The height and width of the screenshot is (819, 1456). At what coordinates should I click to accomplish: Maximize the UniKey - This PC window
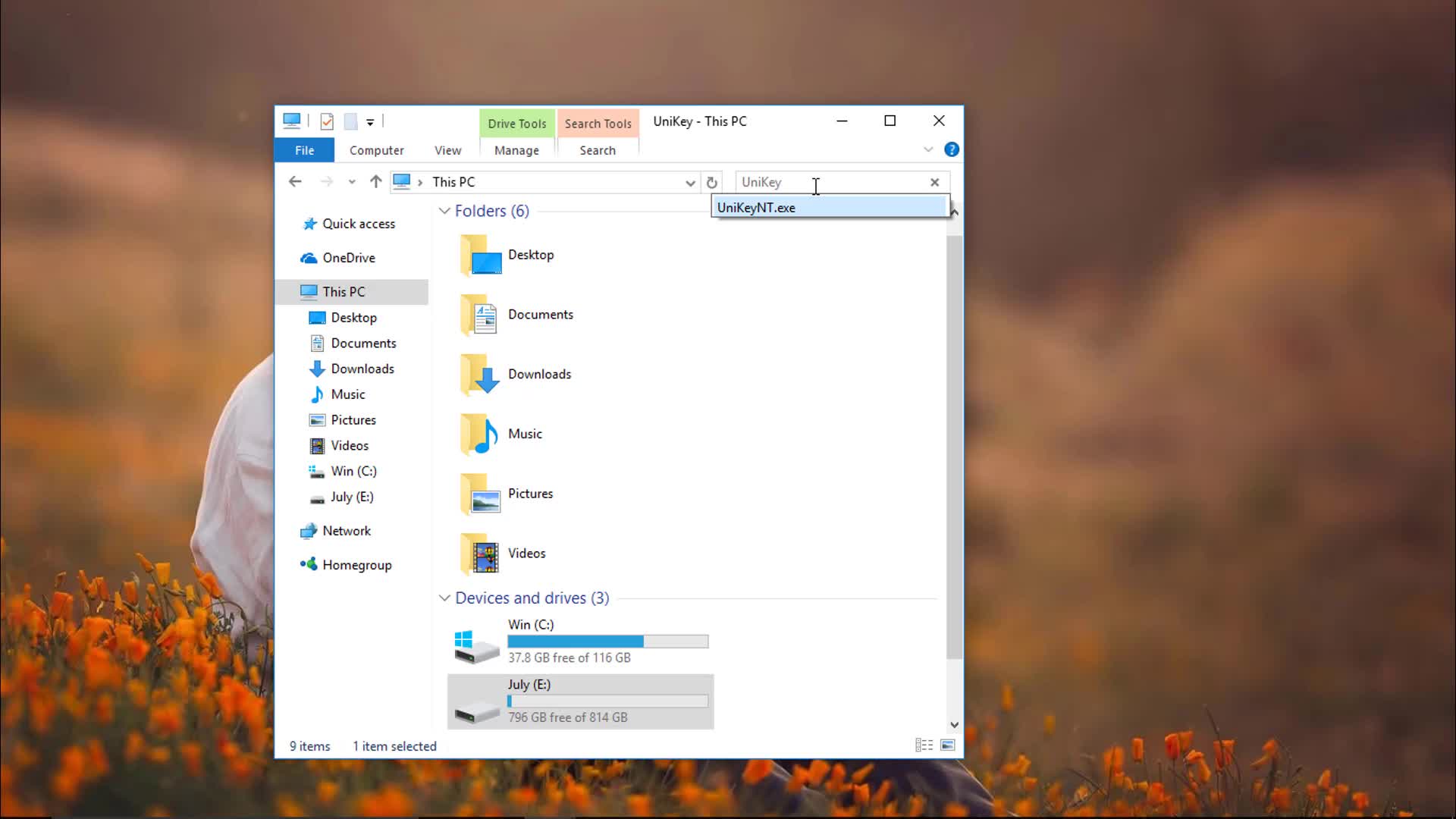tap(890, 121)
